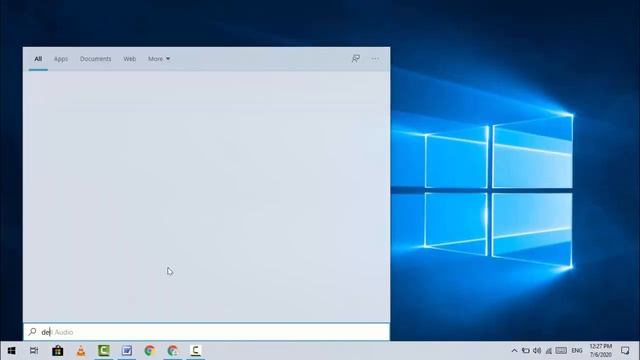This screenshot has height=360, width=640.
Task: Open VLC media player from taskbar
Action: pyautogui.click(x=81, y=351)
